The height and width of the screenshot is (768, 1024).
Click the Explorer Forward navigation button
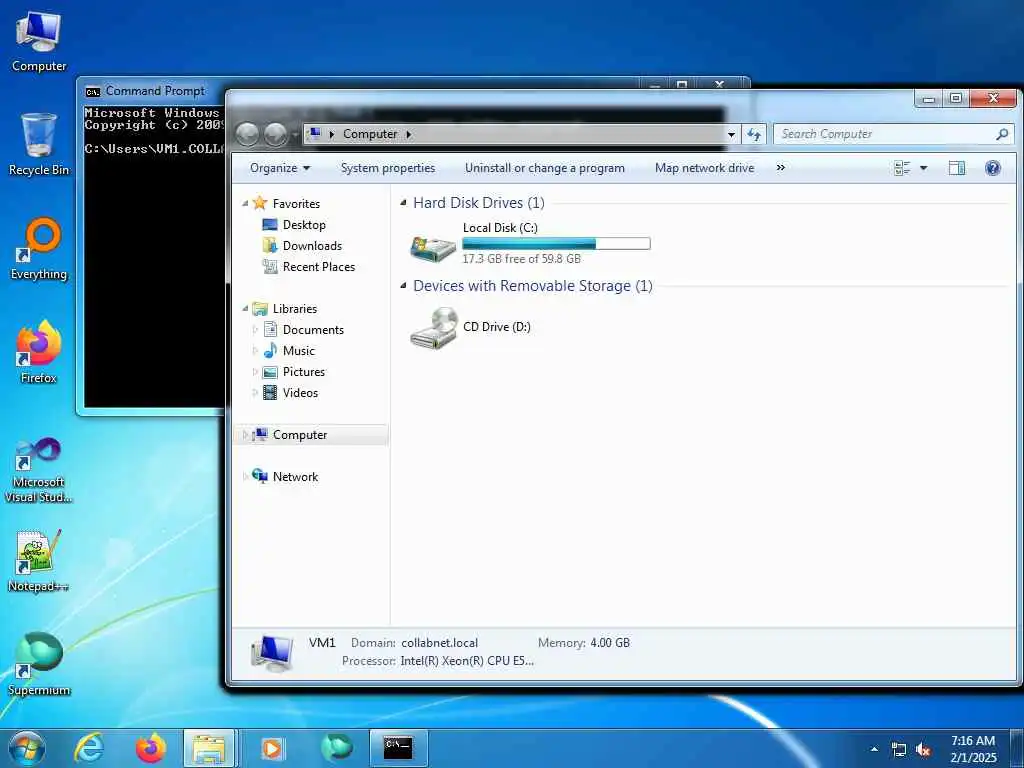pyautogui.click(x=276, y=134)
